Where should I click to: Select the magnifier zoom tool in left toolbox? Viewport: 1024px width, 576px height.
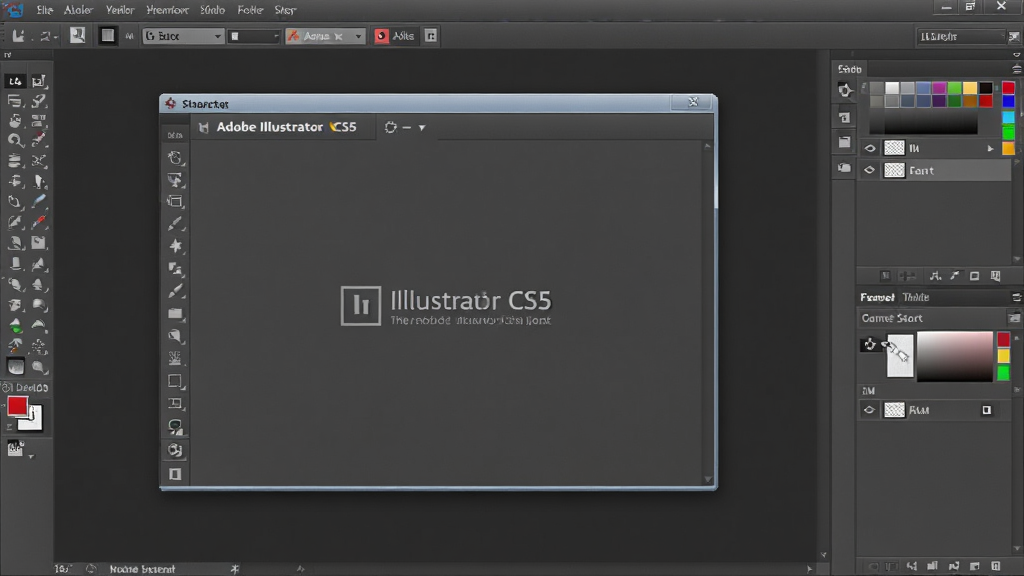pyautogui.click(x=14, y=140)
